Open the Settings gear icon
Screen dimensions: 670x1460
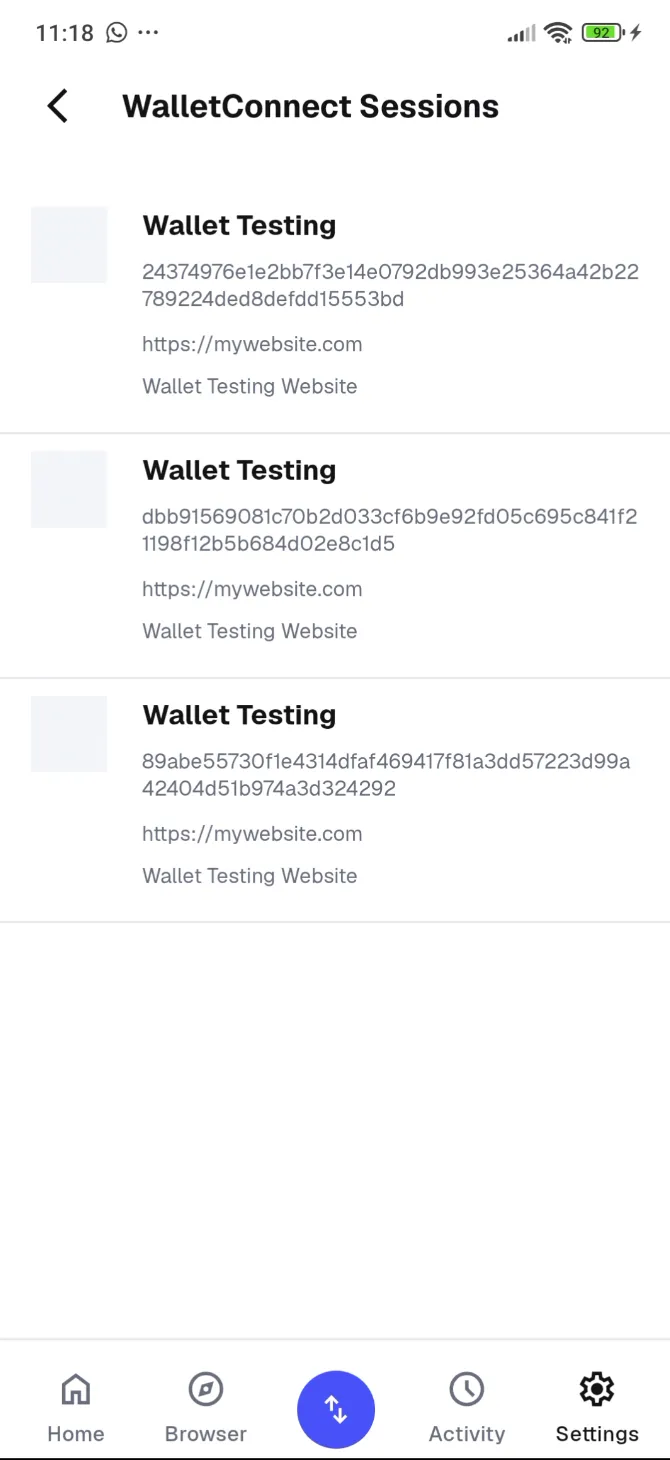point(596,1389)
